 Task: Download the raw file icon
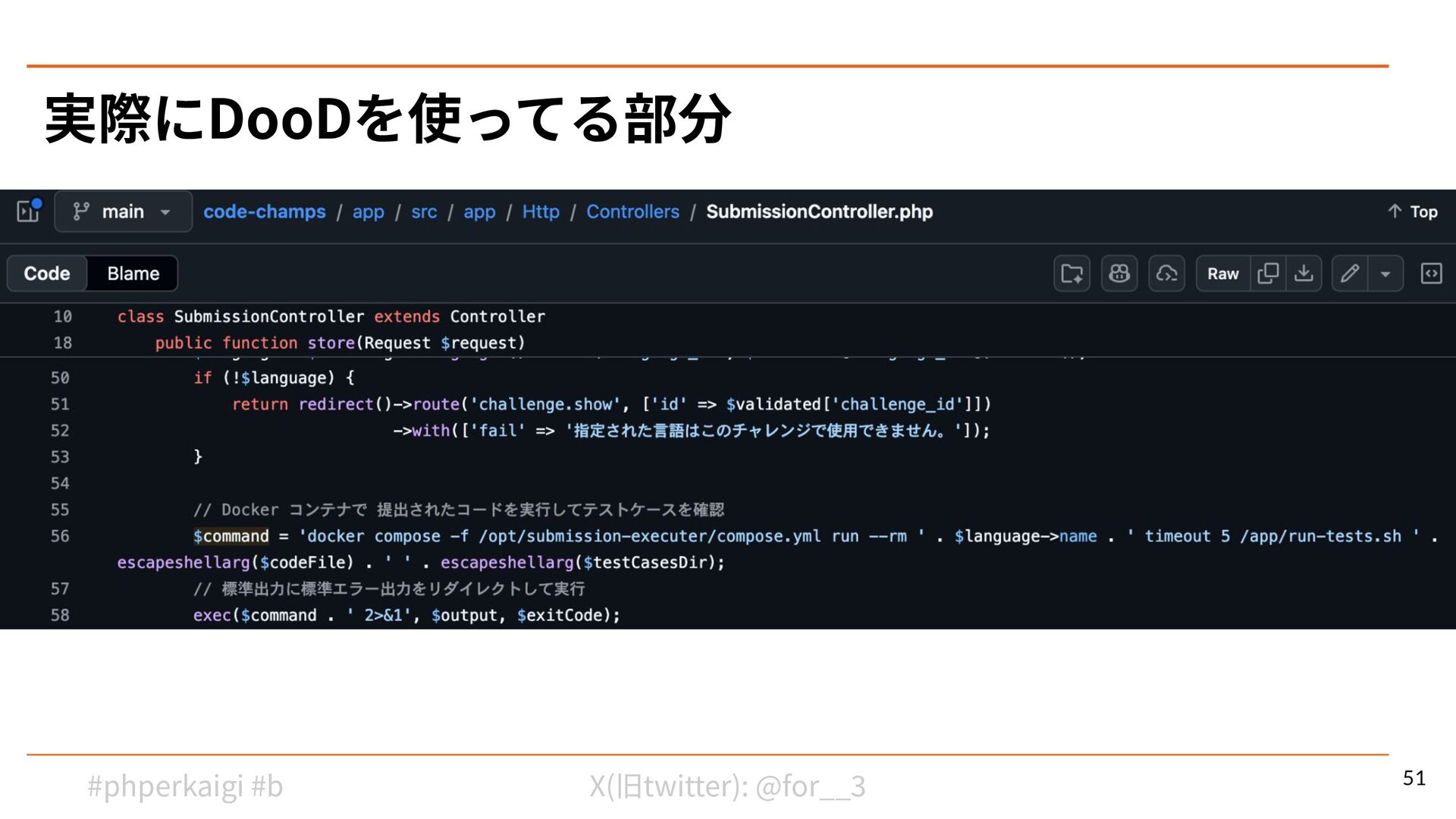tap(1304, 274)
